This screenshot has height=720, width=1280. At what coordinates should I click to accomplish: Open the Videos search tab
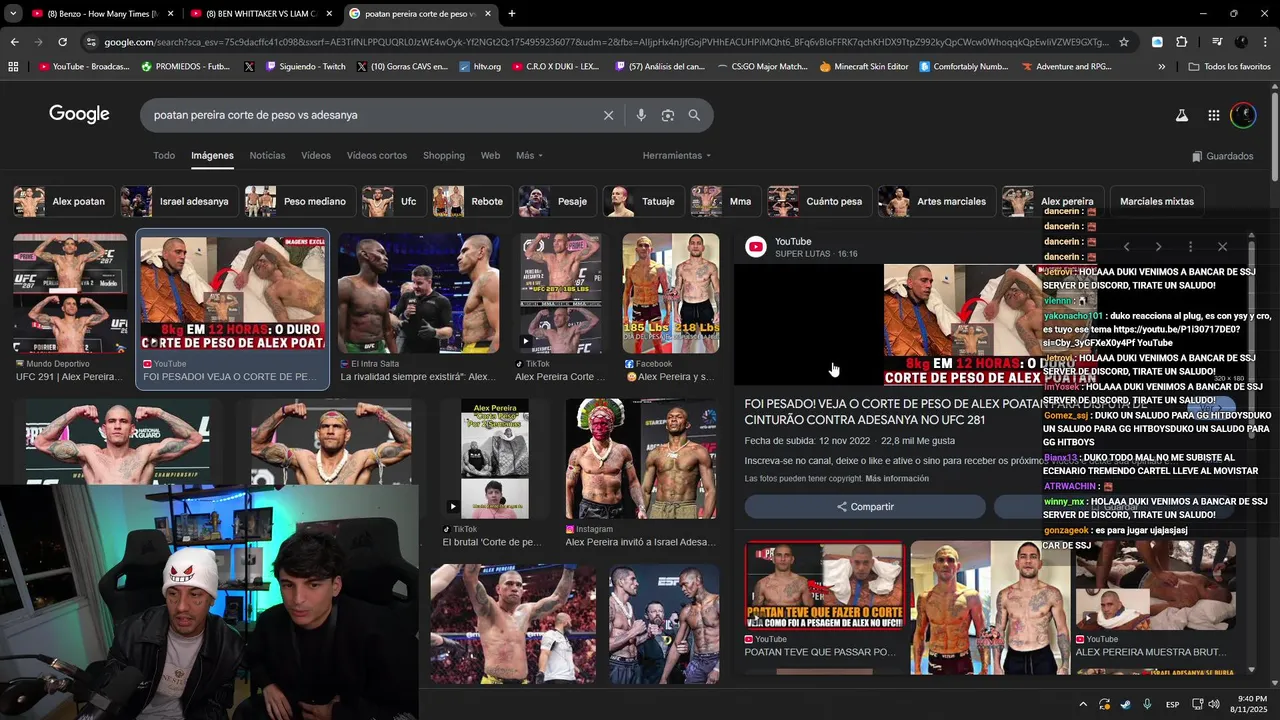(316, 156)
